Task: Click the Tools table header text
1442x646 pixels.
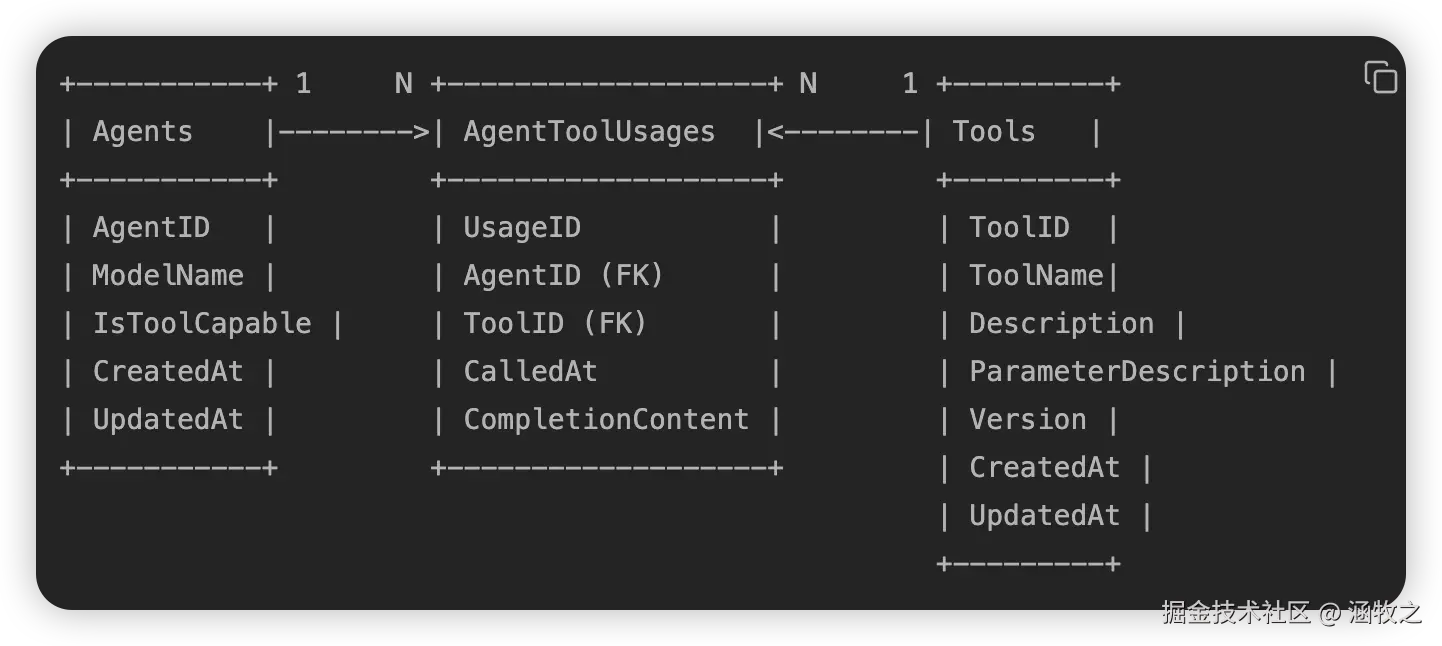Action: click(x=993, y=132)
